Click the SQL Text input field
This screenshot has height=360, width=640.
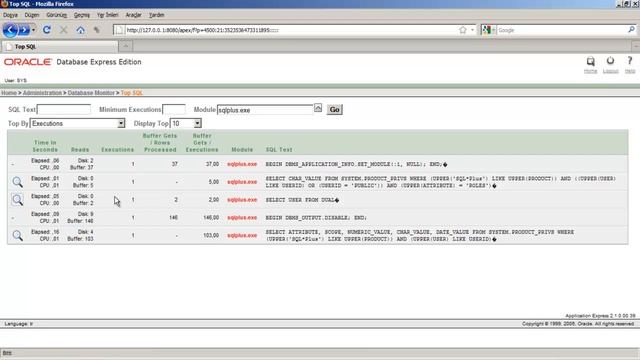click(x=64, y=109)
